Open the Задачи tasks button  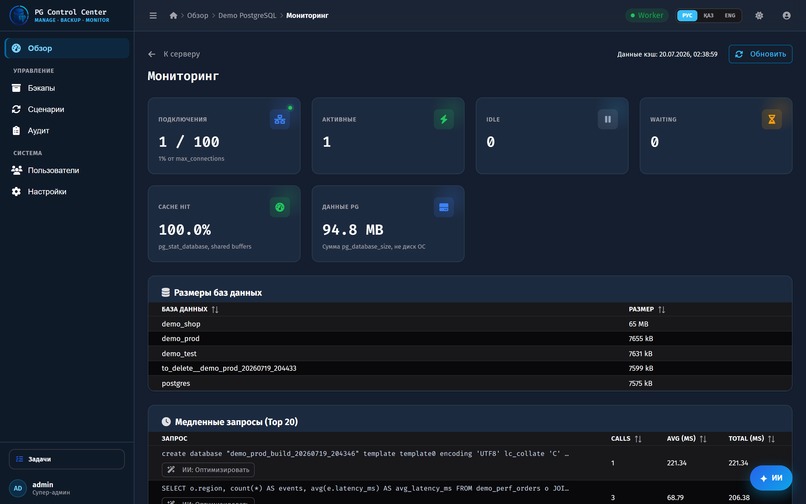[67, 459]
